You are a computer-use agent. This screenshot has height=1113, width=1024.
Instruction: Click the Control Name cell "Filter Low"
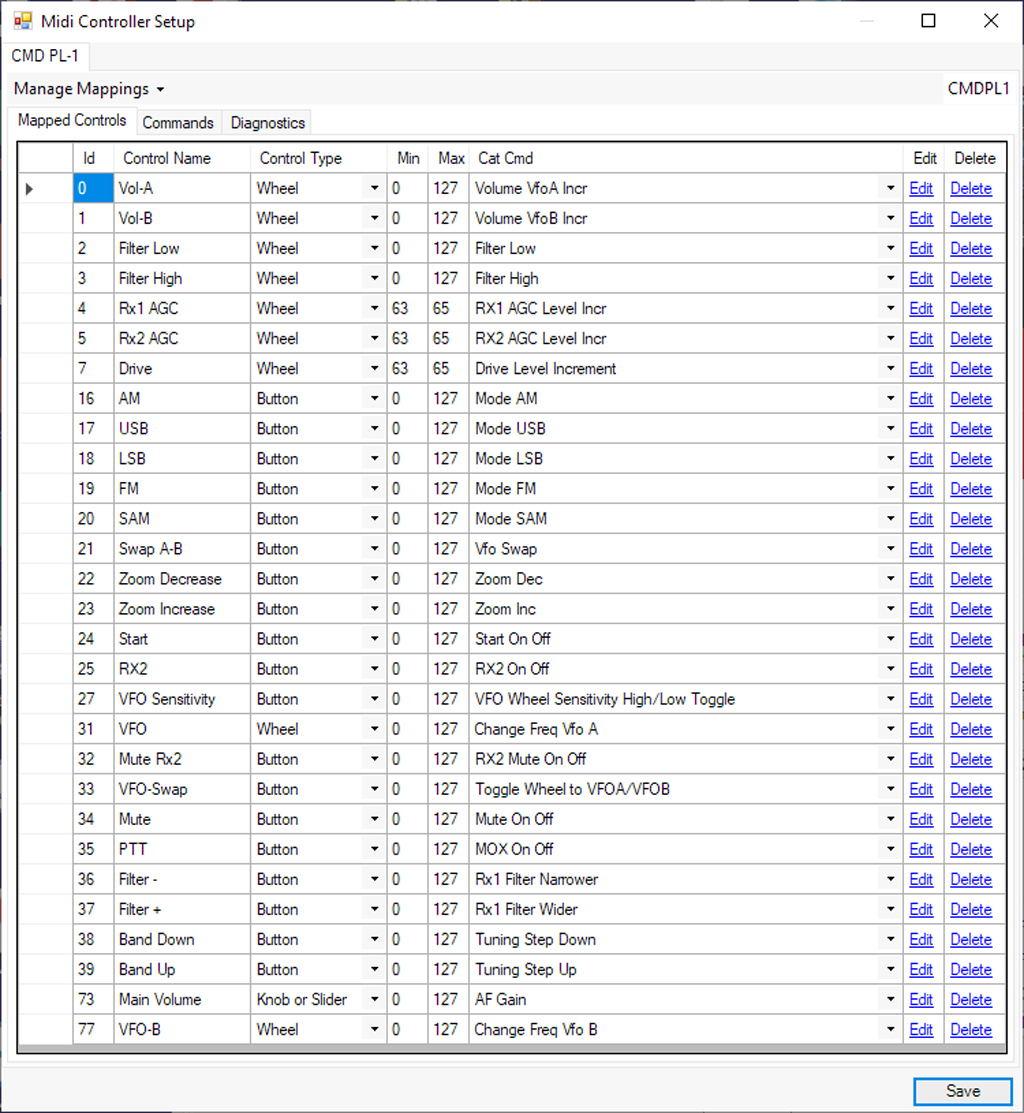182,248
